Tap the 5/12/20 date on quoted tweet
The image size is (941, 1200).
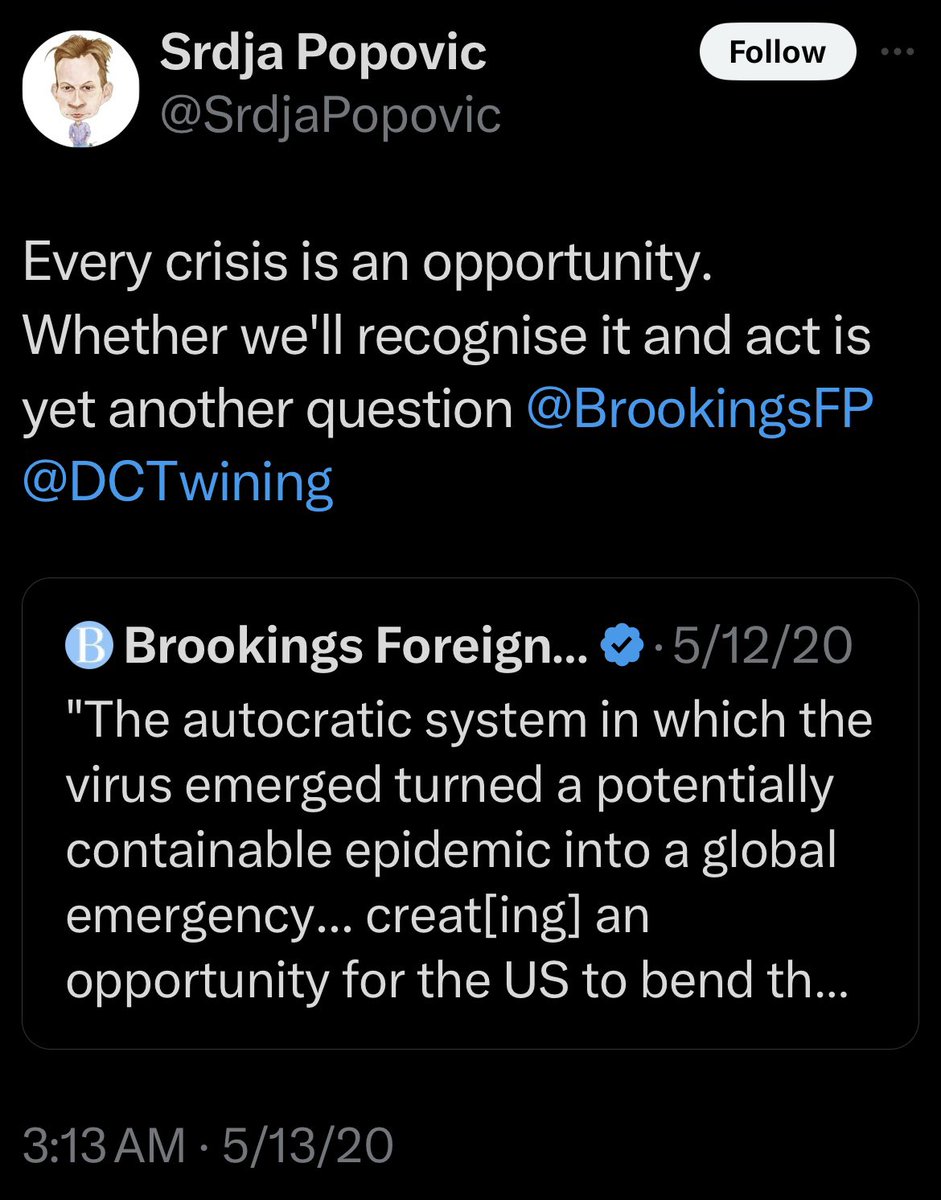[x=762, y=648]
